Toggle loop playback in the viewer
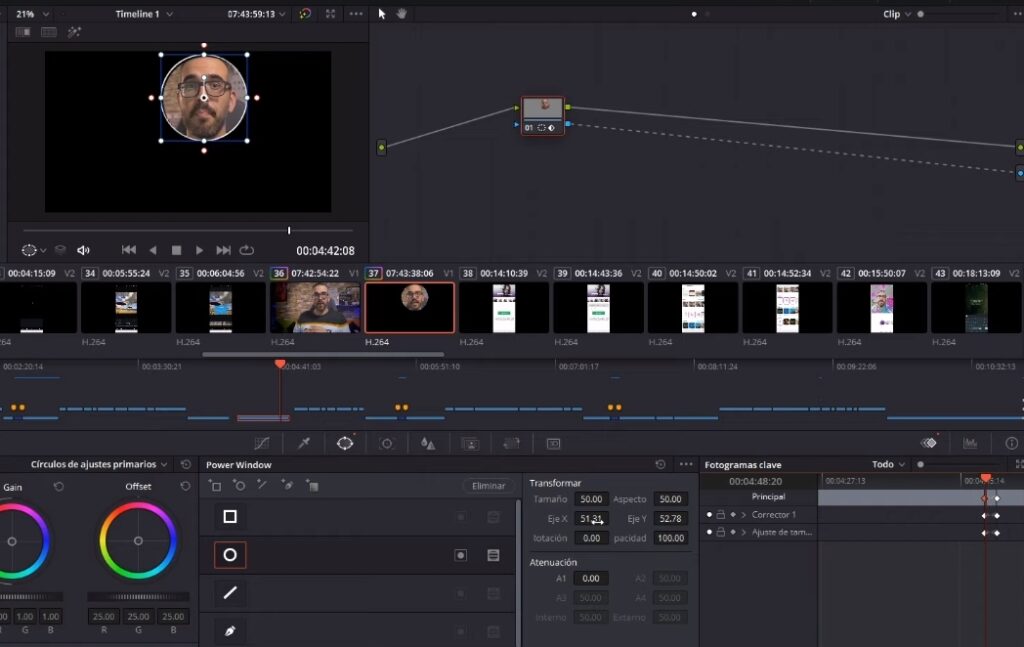 pos(247,250)
